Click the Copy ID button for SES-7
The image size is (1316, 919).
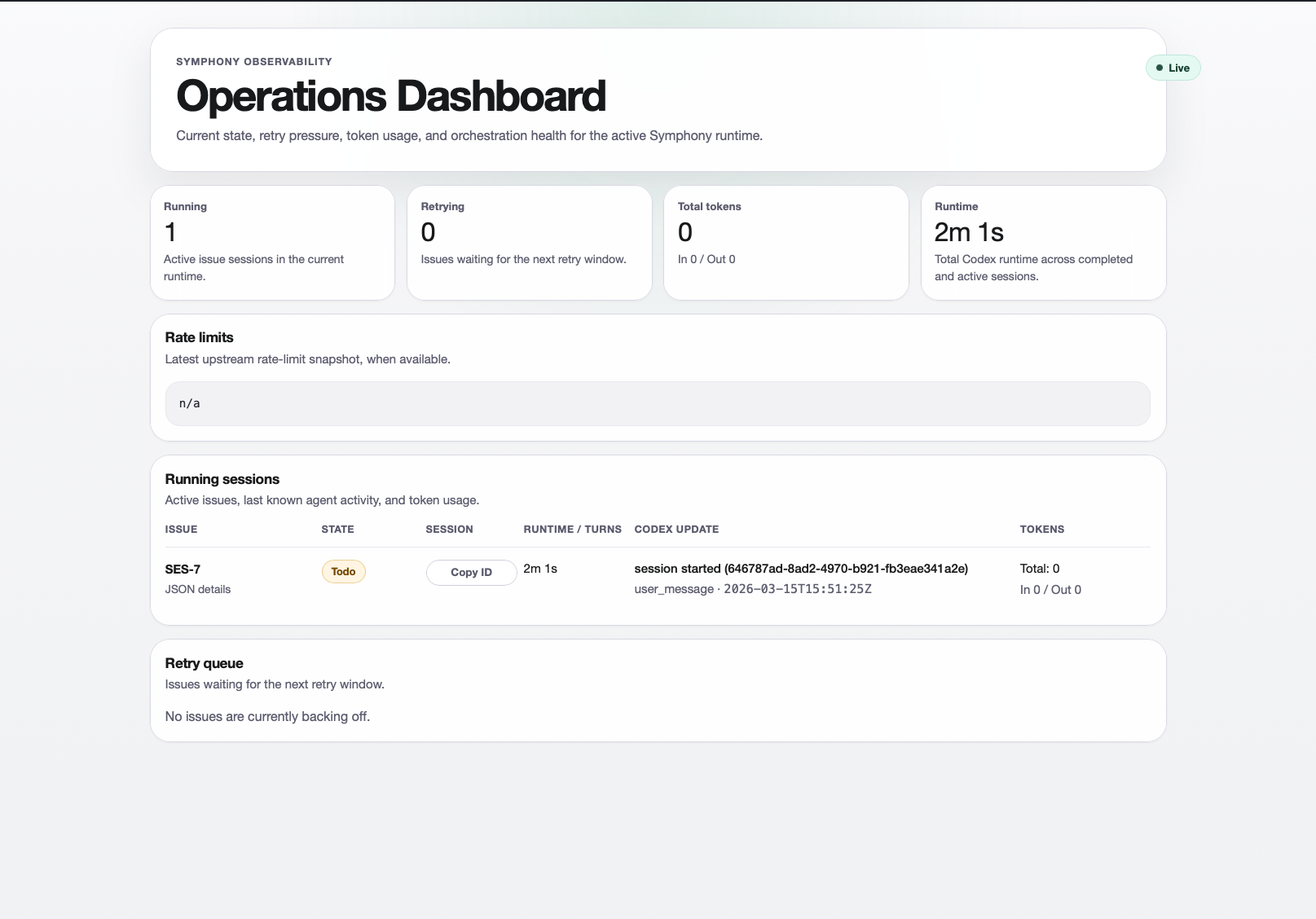tap(471, 572)
